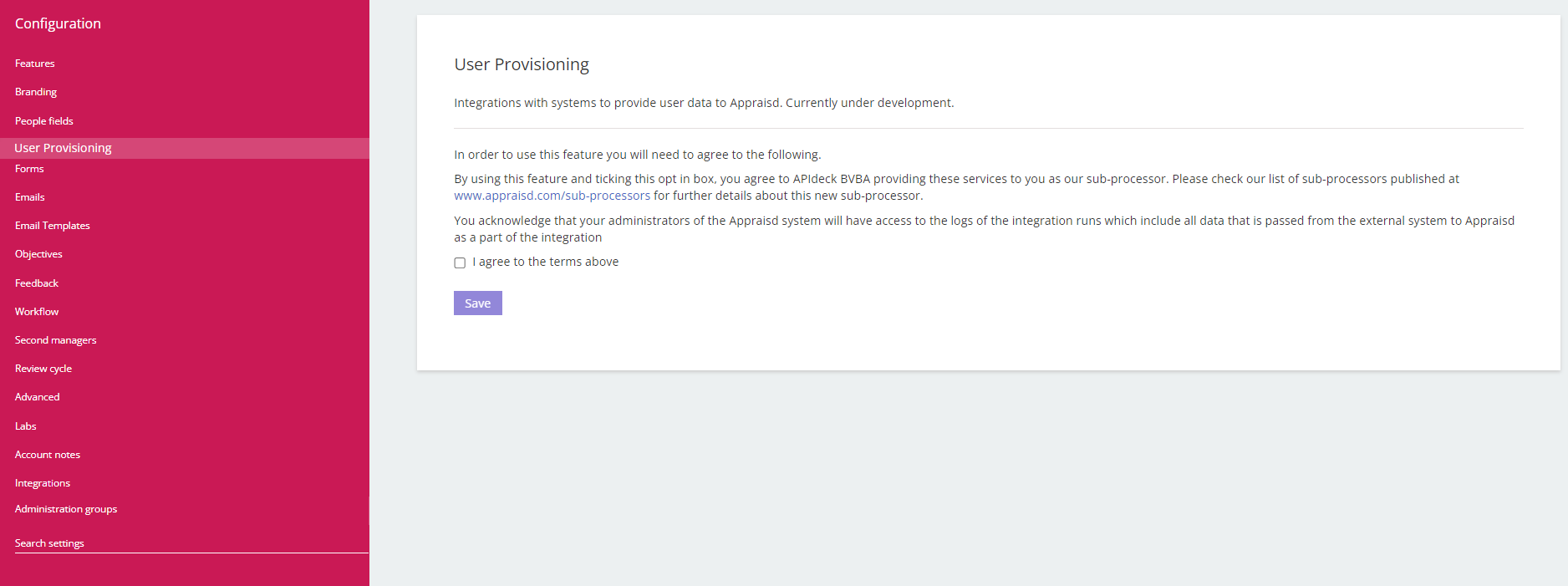Click the Configuration sidebar heading
1568x586 pixels.
58,23
